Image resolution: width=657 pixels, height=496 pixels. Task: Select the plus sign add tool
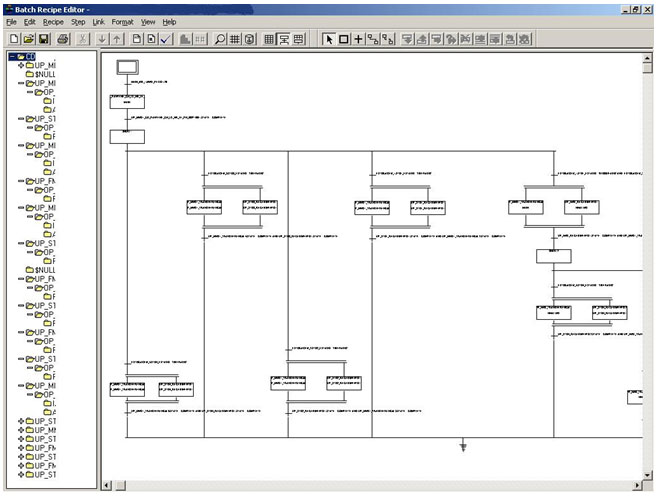tap(358, 39)
